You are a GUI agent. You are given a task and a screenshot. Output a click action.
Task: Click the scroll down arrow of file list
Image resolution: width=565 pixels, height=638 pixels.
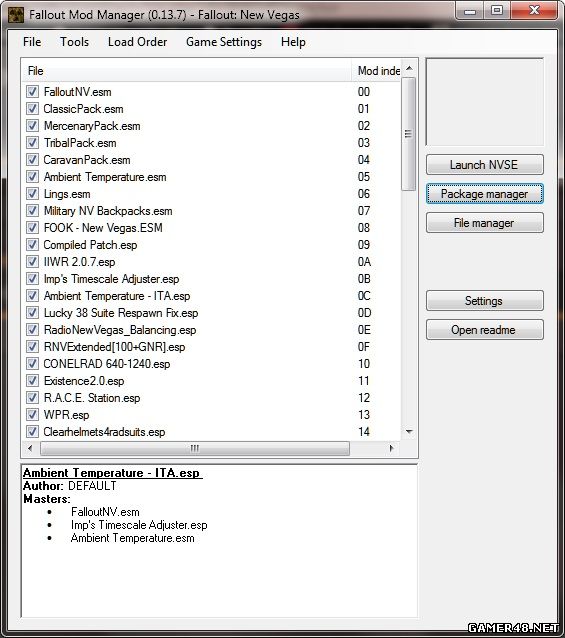coord(409,432)
